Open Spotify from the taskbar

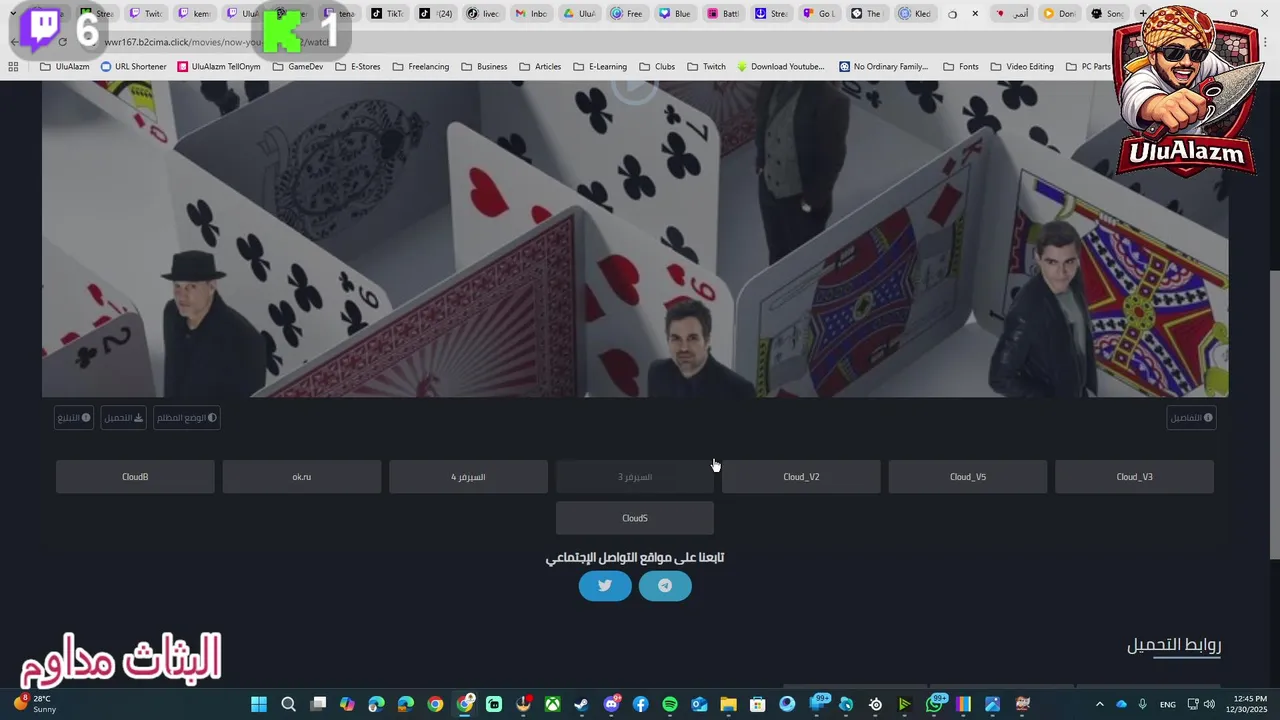670,704
